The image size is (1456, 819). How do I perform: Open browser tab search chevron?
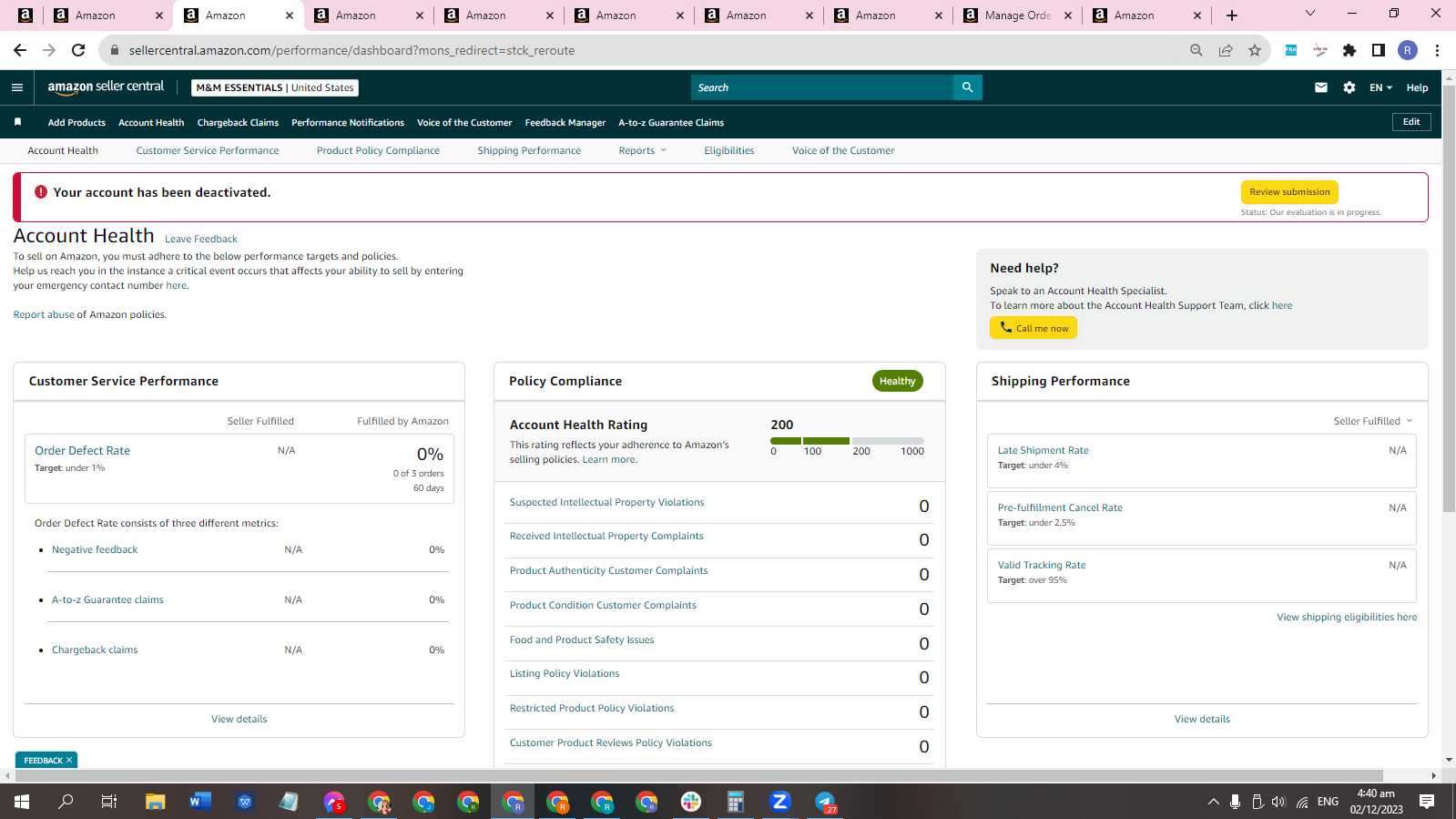pos(1310,14)
